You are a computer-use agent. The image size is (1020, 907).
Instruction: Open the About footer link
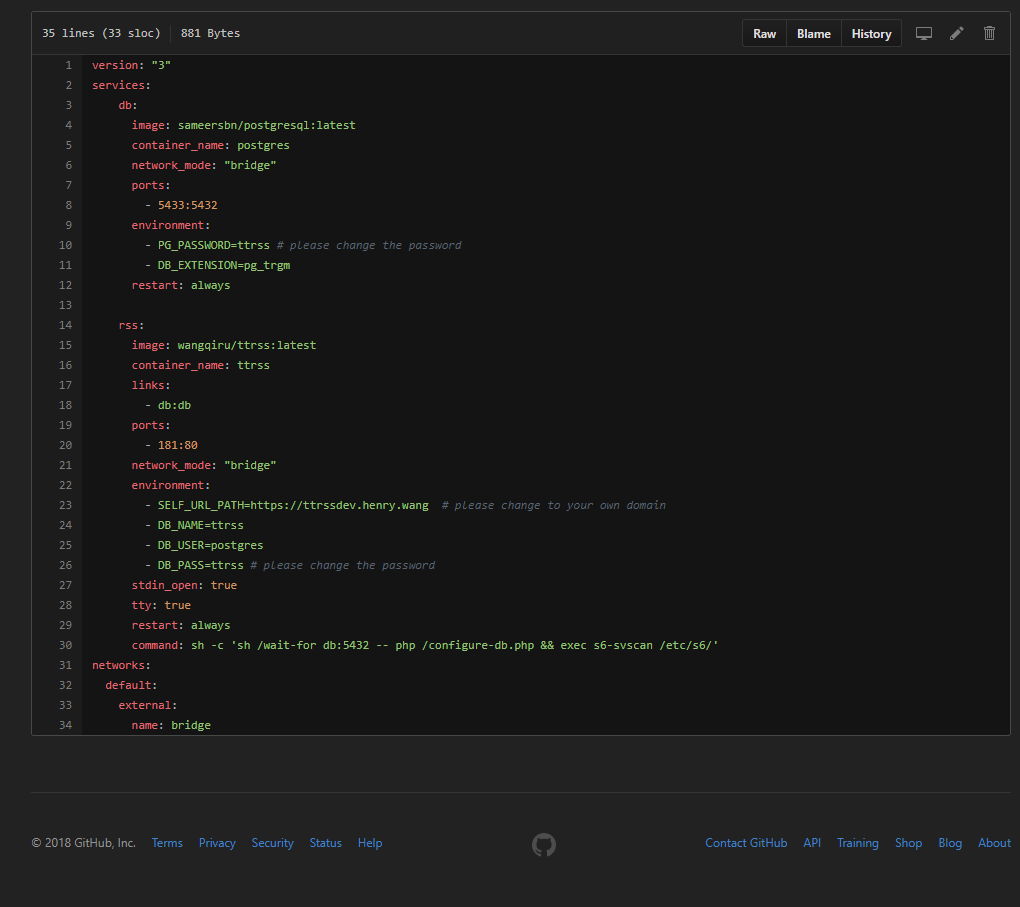click(x=994, y=843)
